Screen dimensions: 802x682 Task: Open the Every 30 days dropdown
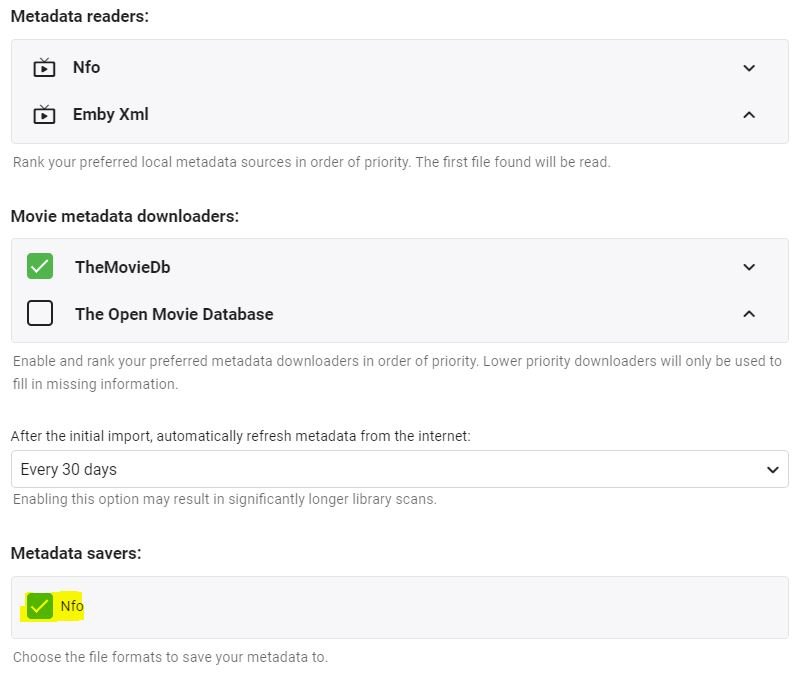pos(399,469)
